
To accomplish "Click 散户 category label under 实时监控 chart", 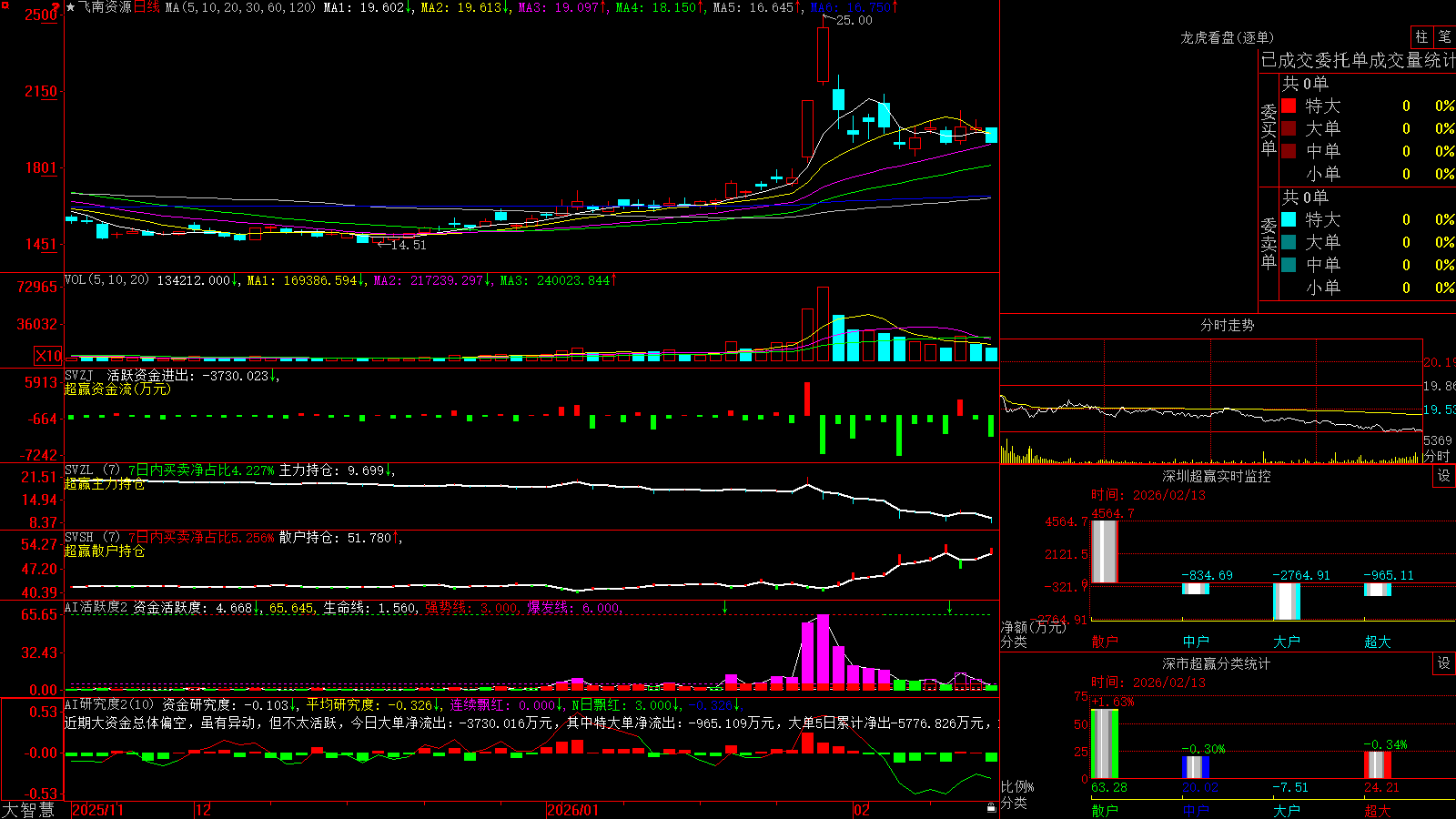I will (x=1105, y=642).
